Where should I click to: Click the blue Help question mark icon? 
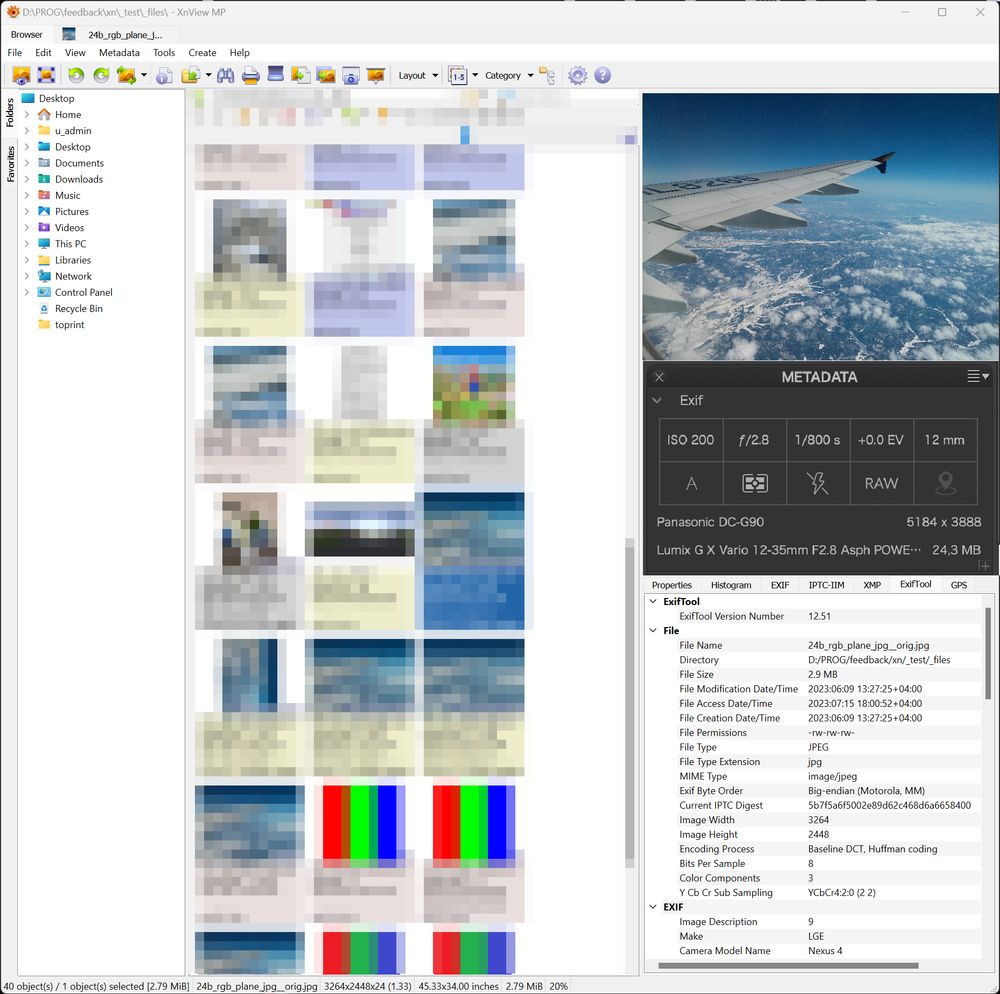tap(602, 75)
